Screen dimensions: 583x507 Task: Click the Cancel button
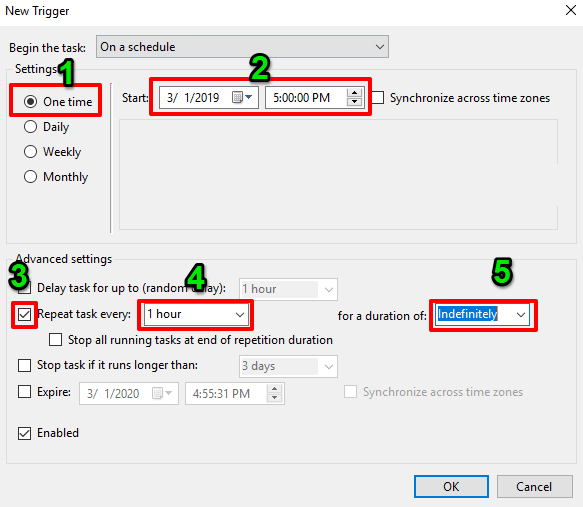(534, 487)
